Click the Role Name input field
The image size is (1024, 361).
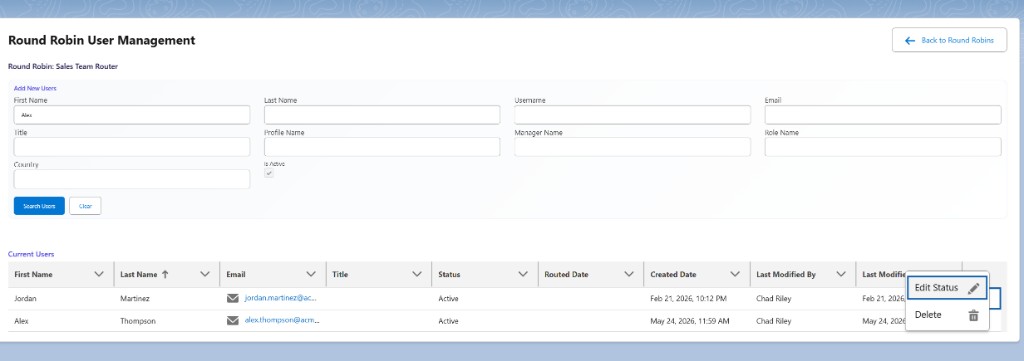click(x=883, y=147)
